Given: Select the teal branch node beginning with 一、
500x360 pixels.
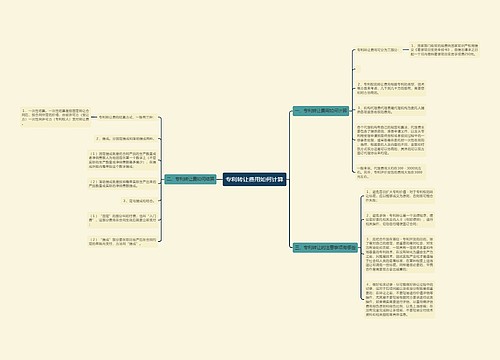Looking at the screenshot, I should pyautogui.click(x=321, y=111).
